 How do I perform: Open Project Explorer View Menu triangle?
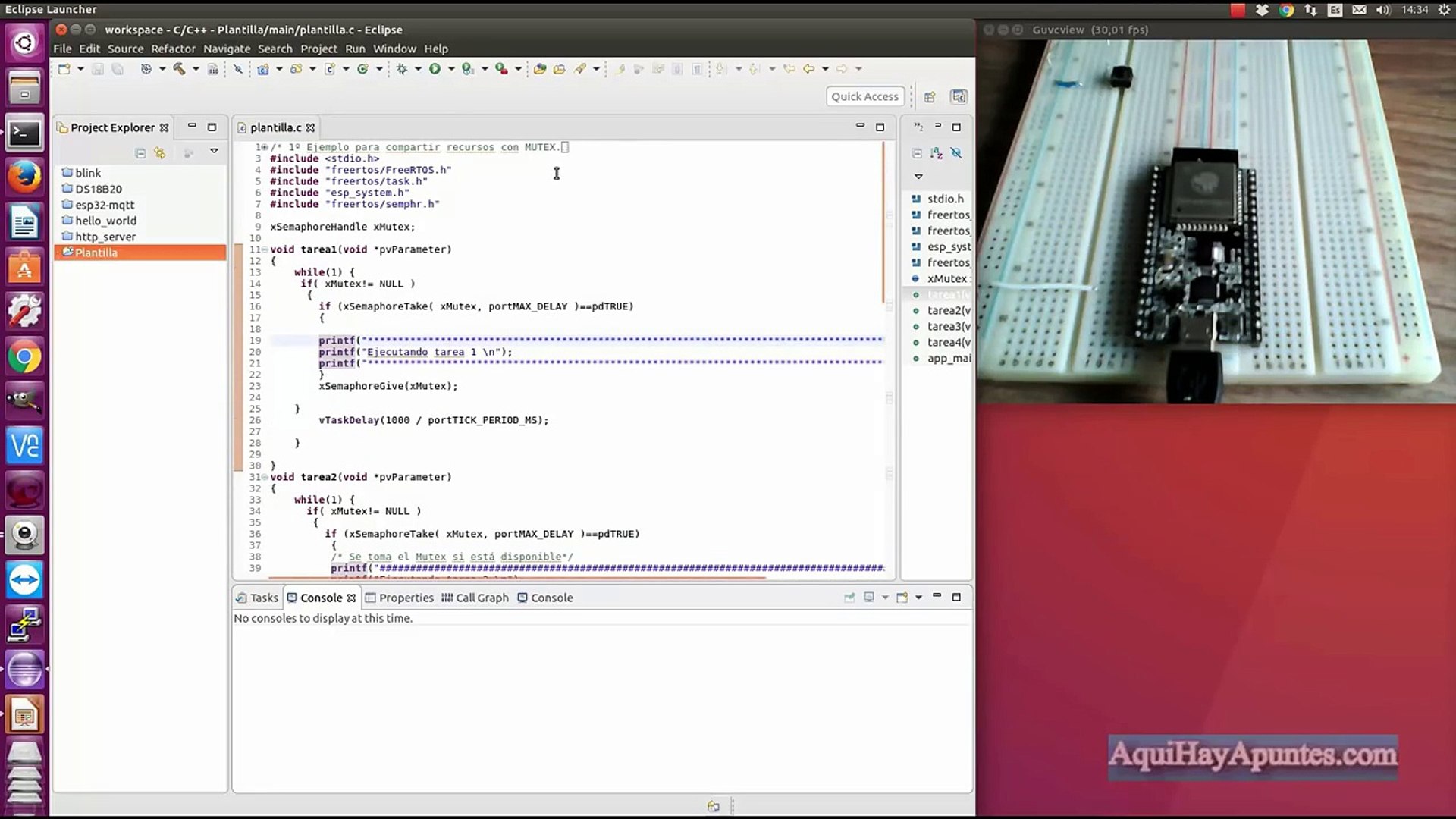click(215, 152)
